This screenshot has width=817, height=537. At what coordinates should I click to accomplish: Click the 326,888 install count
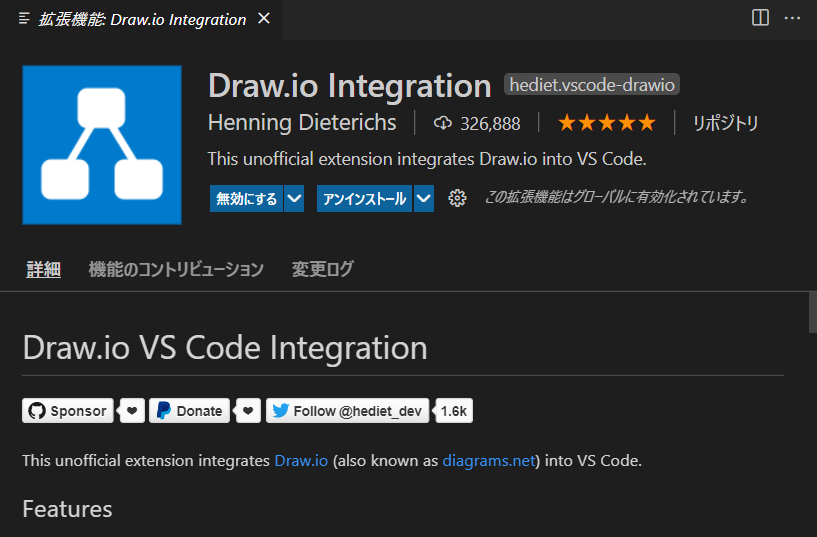(477, 123)
